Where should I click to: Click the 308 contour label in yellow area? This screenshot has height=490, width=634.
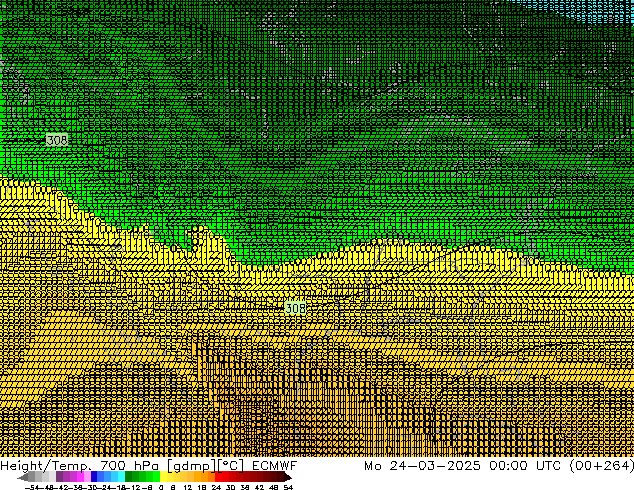pyautogui.click(x=296, y=308)
